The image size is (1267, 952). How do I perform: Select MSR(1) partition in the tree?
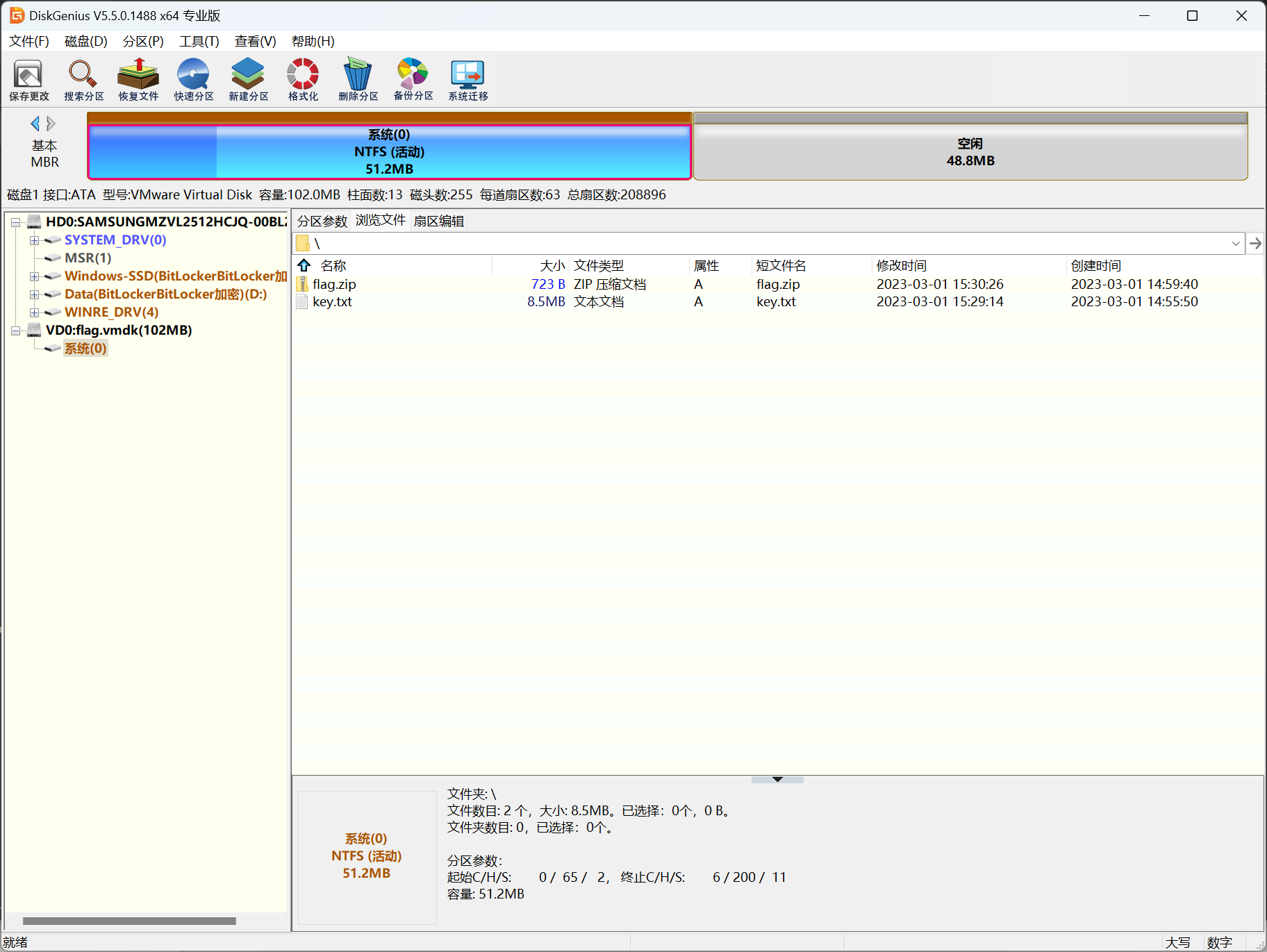[88, 258]
